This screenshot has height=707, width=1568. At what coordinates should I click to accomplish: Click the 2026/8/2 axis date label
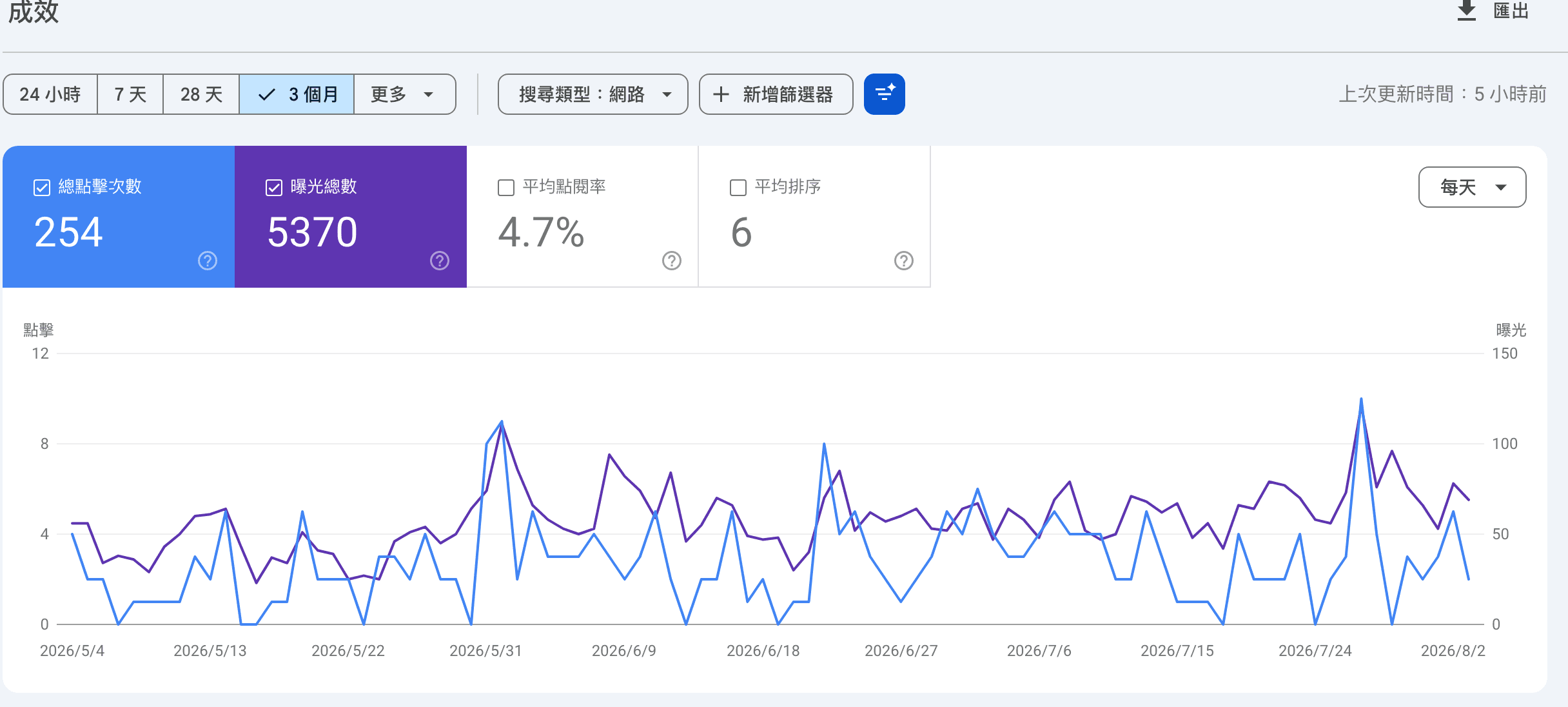1453,651
